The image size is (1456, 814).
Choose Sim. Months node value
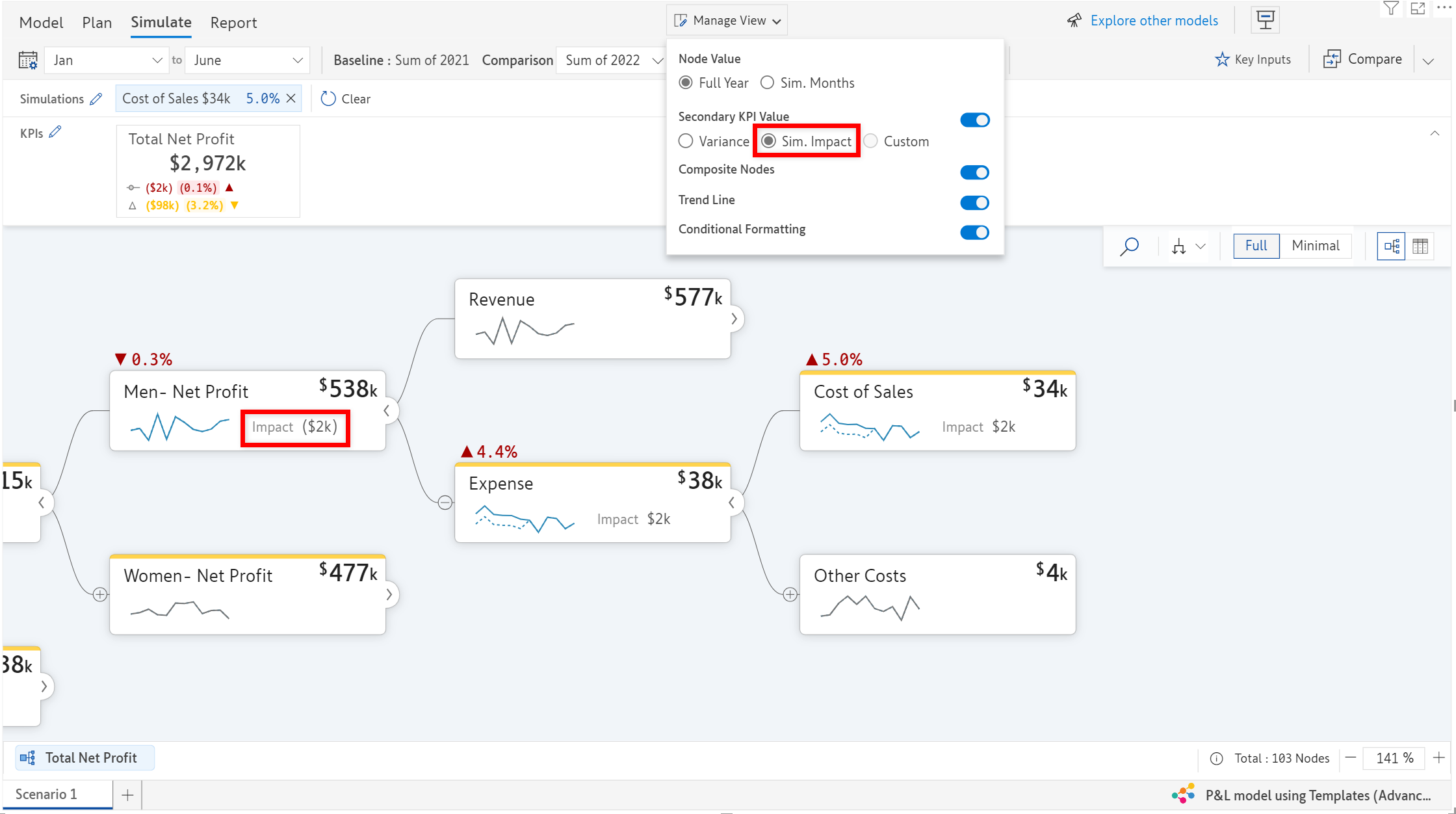[x=768, y=83]
